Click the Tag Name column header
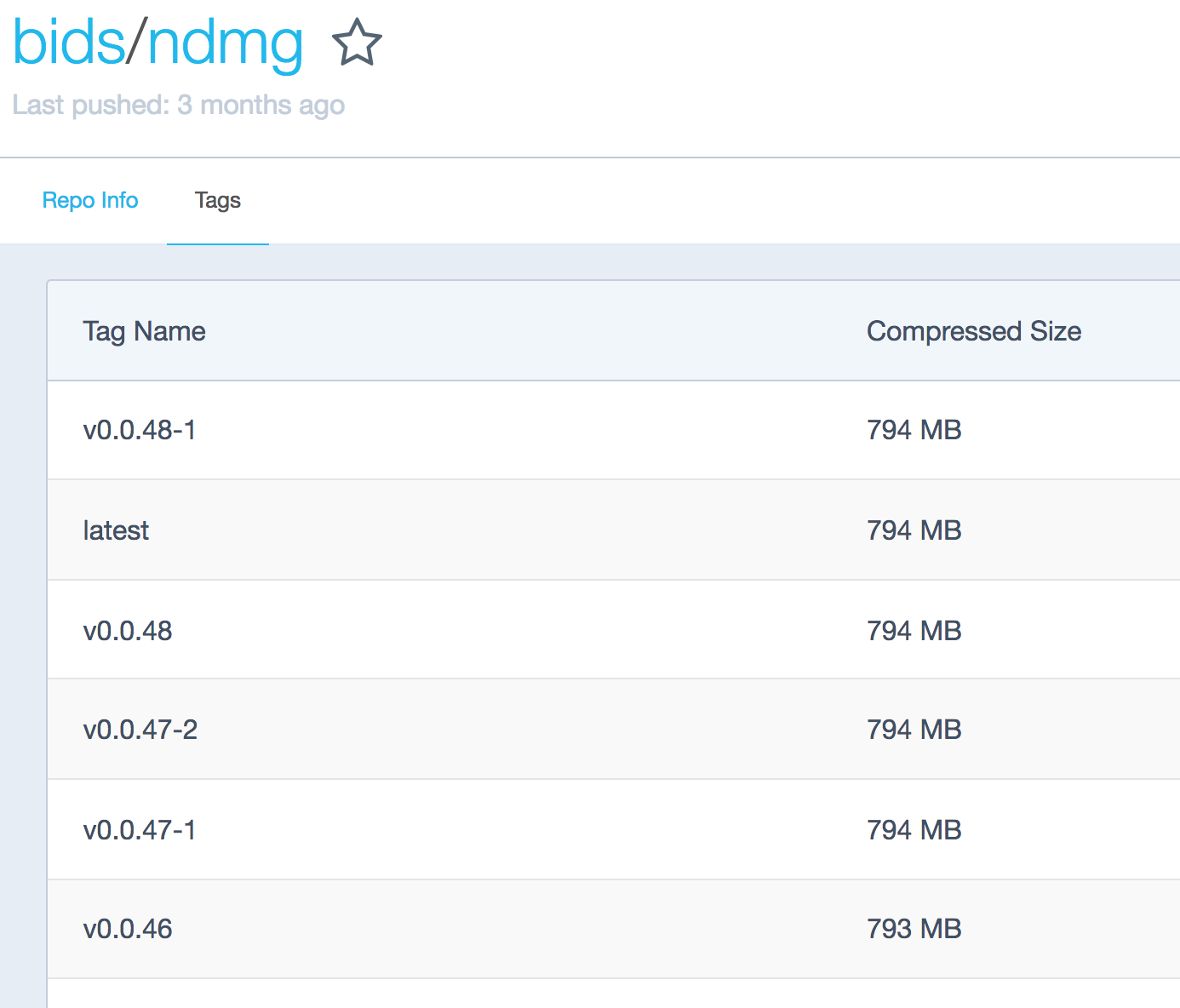The height and width of the screenshot is (1008, 1180). click(144, 331)
